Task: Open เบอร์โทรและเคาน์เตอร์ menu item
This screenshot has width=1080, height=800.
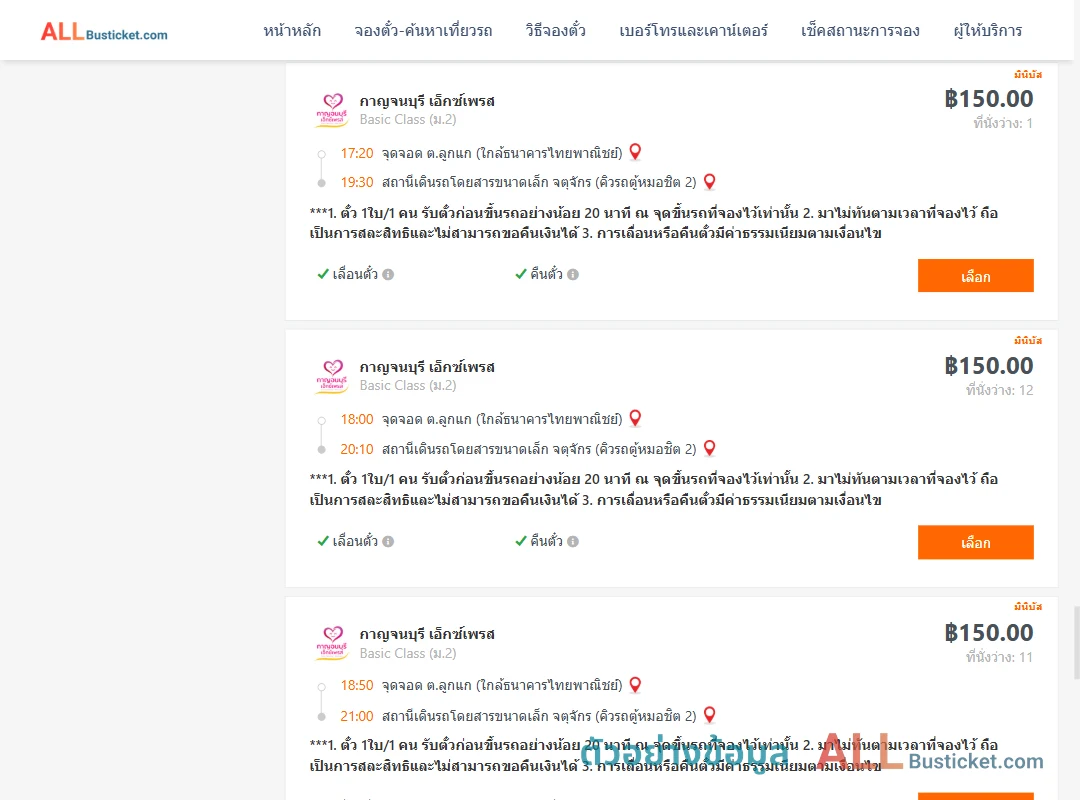Action: pyautogui.click(x=693, y=31)
